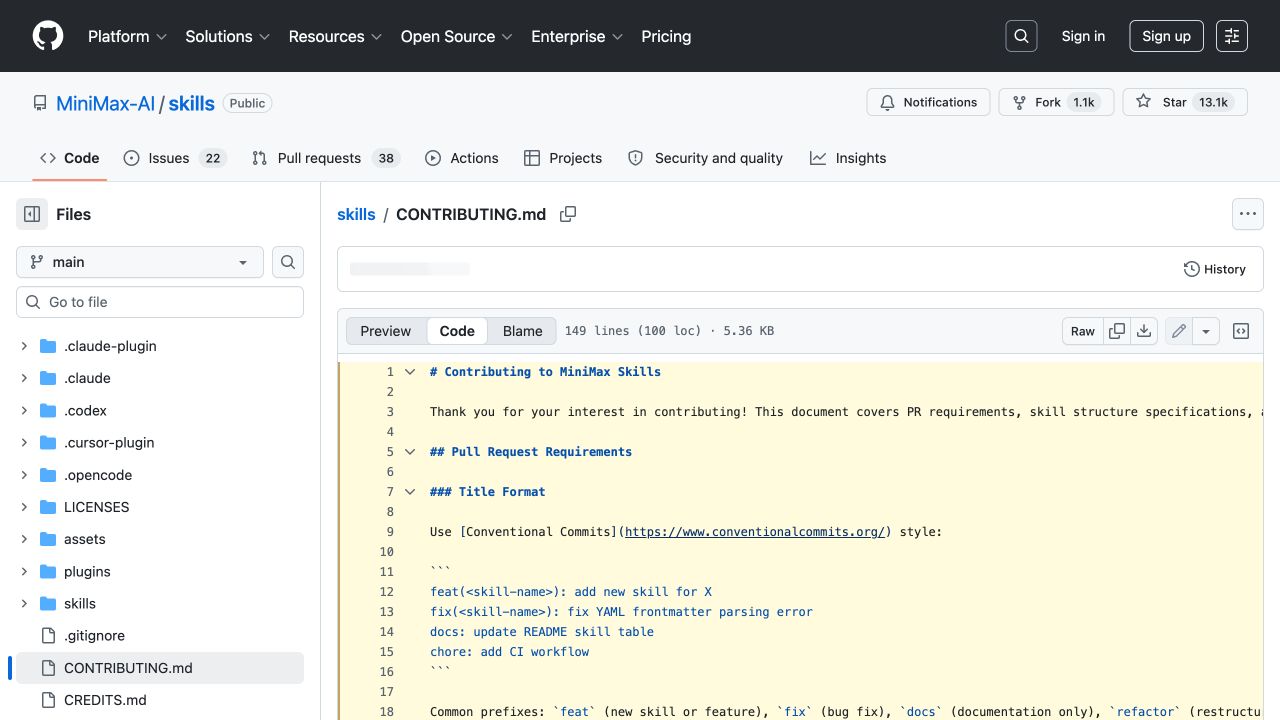Viewport: 1280px width, 720px height.
Task: Click the GitHub logo icon
Action: coord(48,36)
